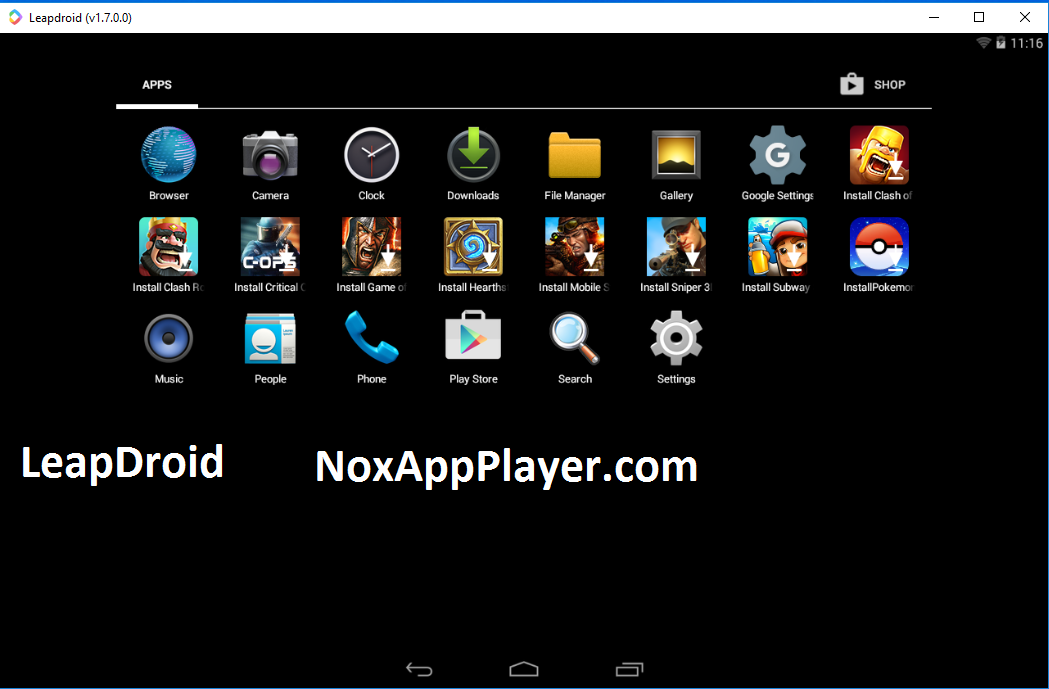Open the SHOP section
Viewport: 1049px width, 689px height.
(872, 85)
